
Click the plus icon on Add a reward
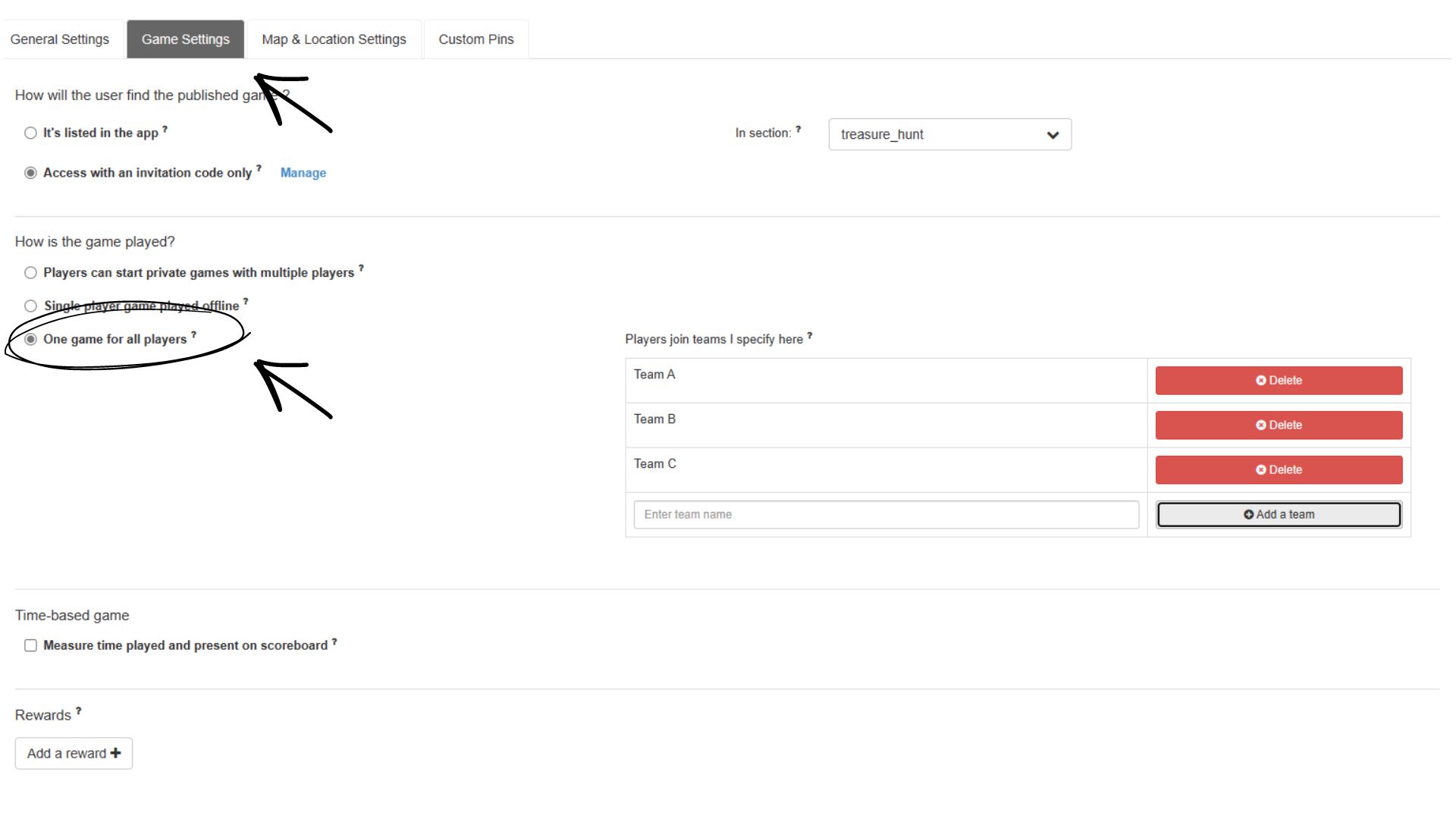point(115,753)
